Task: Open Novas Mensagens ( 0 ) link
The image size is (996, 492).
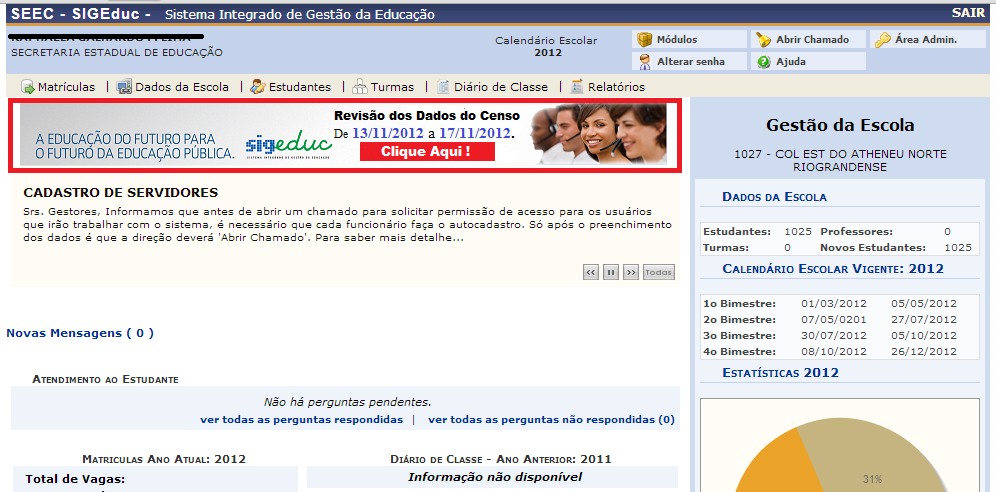Action: [80, 333]
